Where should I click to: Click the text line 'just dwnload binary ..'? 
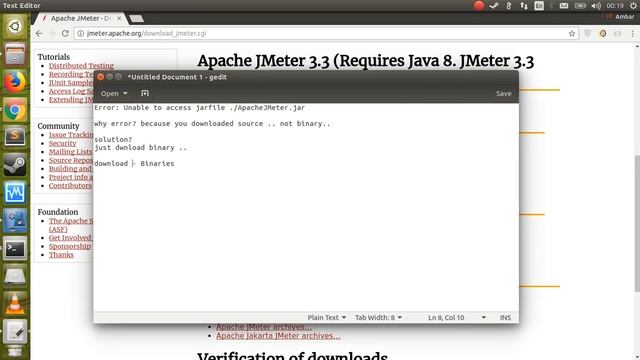[x=140, y=148]
